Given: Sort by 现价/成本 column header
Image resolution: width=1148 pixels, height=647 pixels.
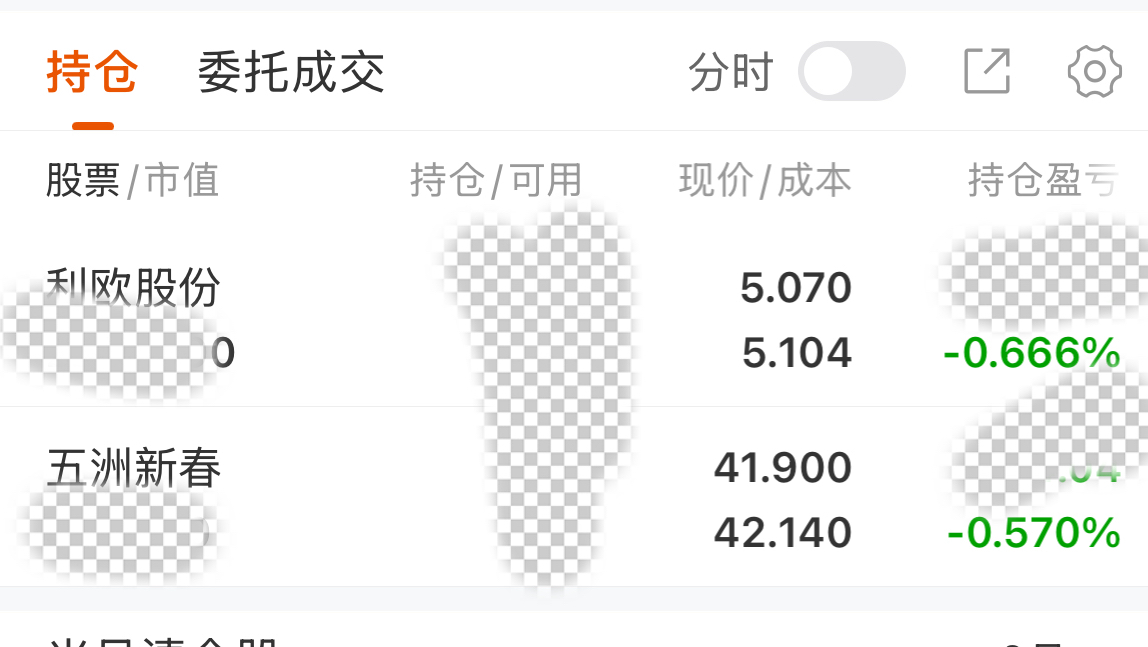Looking at the screenshot, I should (x=765, y=180).
